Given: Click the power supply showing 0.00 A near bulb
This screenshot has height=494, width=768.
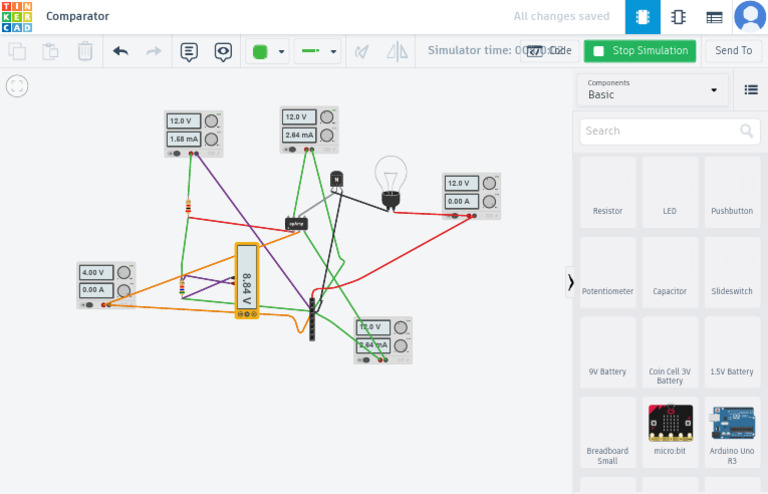Looking at the screenshot, I should [x=471, y=196].
